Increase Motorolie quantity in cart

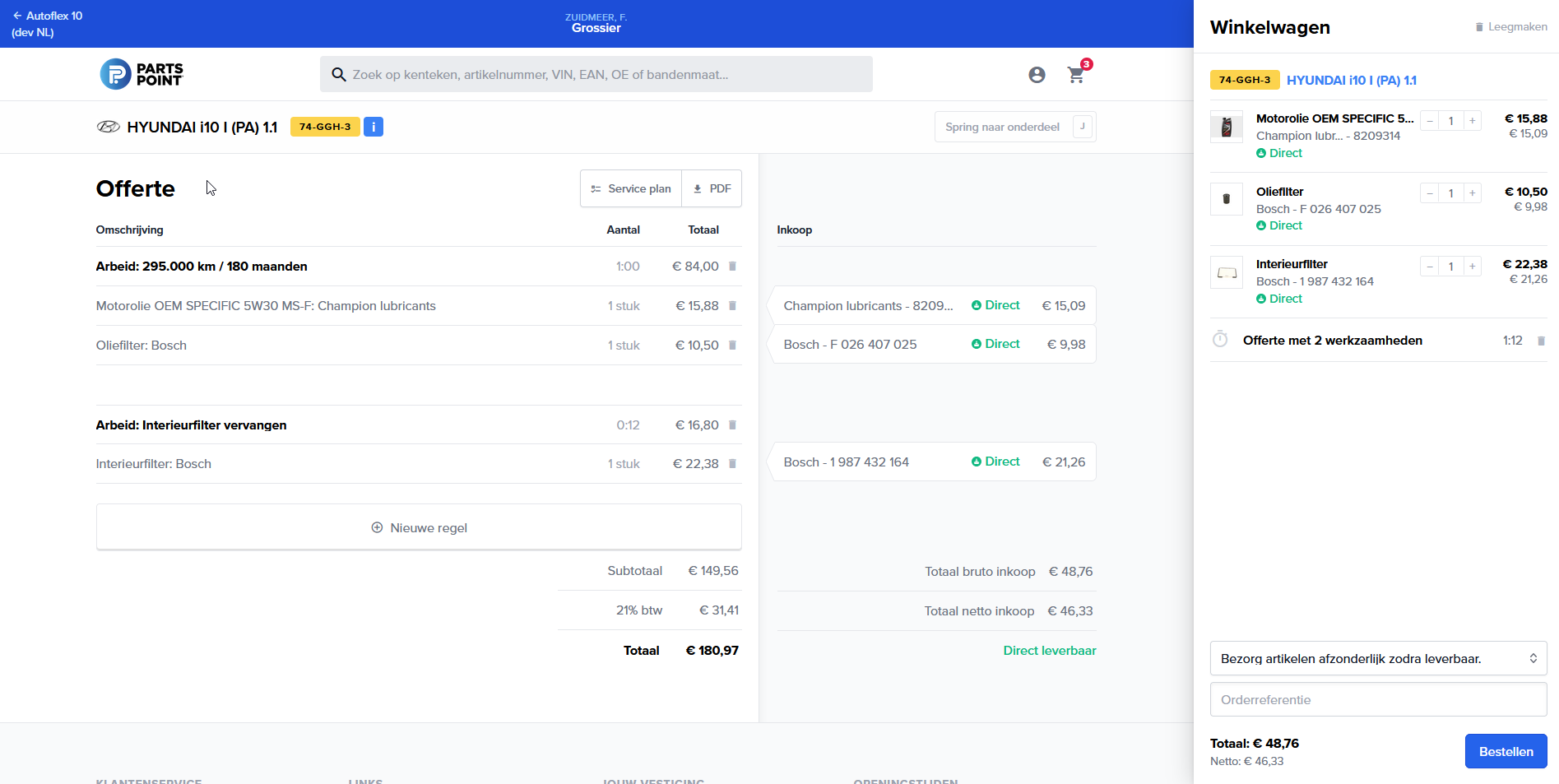pyautogui.click(x=1472, y=121)
